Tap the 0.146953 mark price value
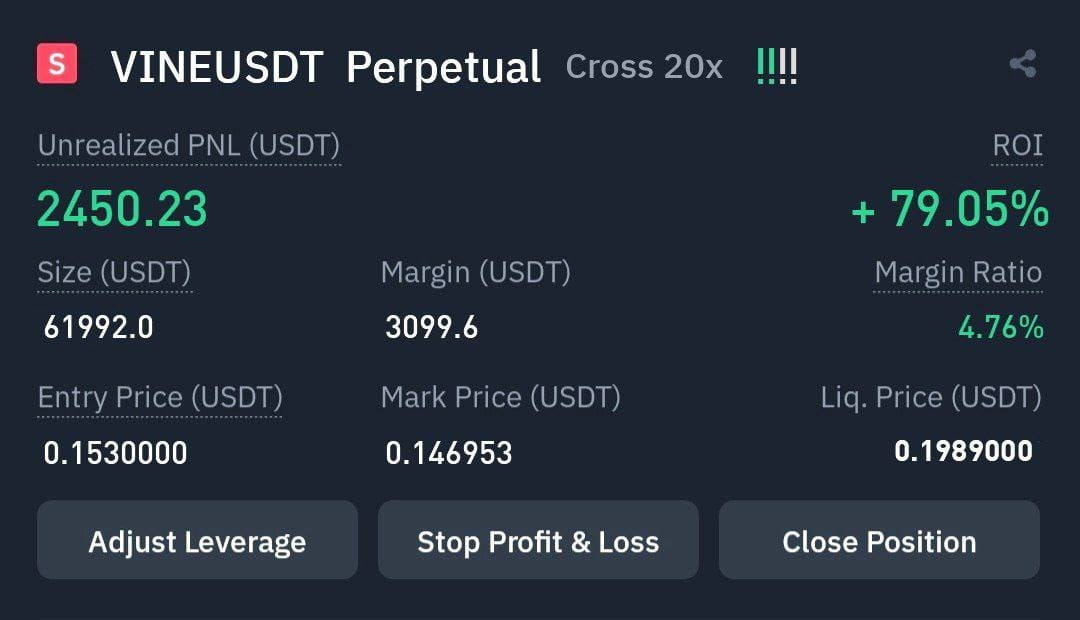The width and height of the screenshot is (1080, 620). point(448,453)
